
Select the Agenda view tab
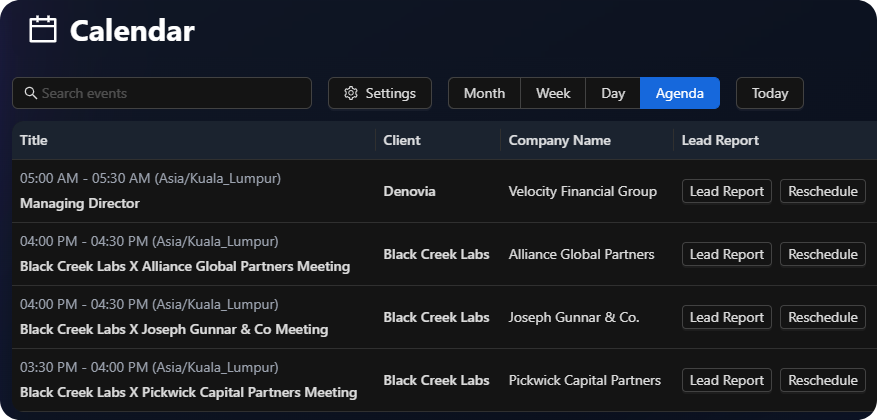point(680,93)
